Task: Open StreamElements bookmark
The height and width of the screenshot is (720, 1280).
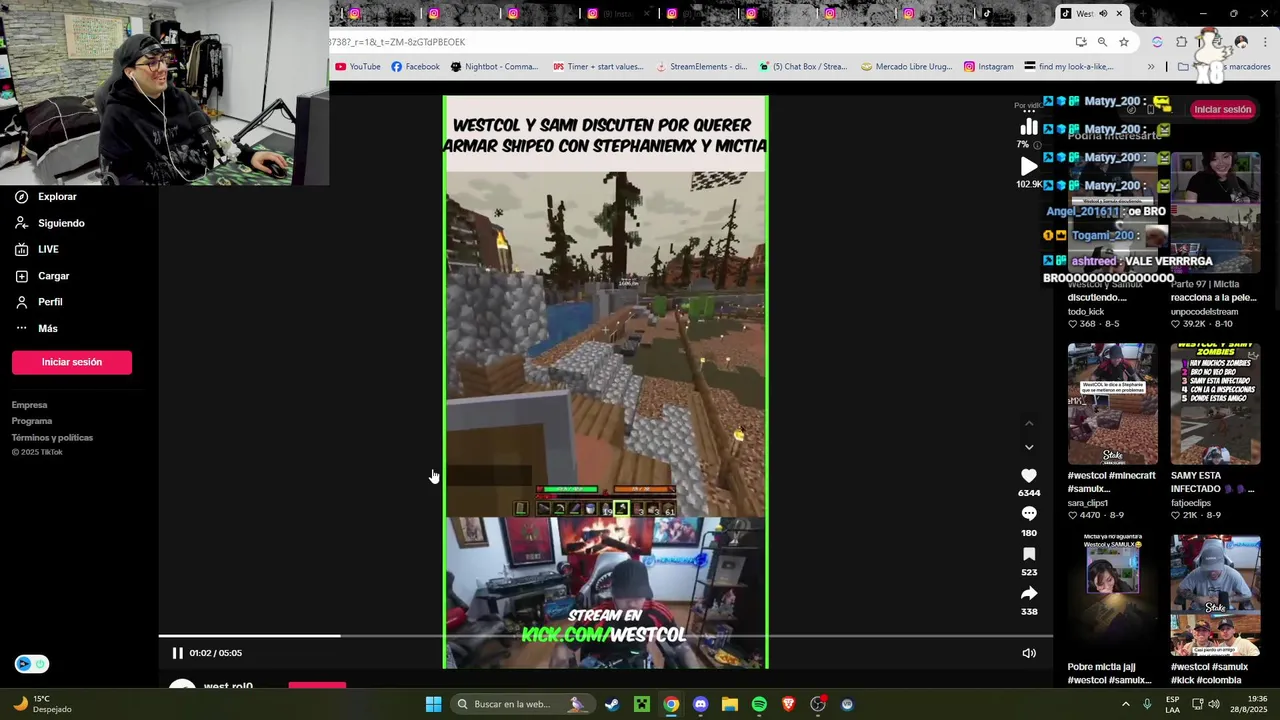Action: coord(701,67)
